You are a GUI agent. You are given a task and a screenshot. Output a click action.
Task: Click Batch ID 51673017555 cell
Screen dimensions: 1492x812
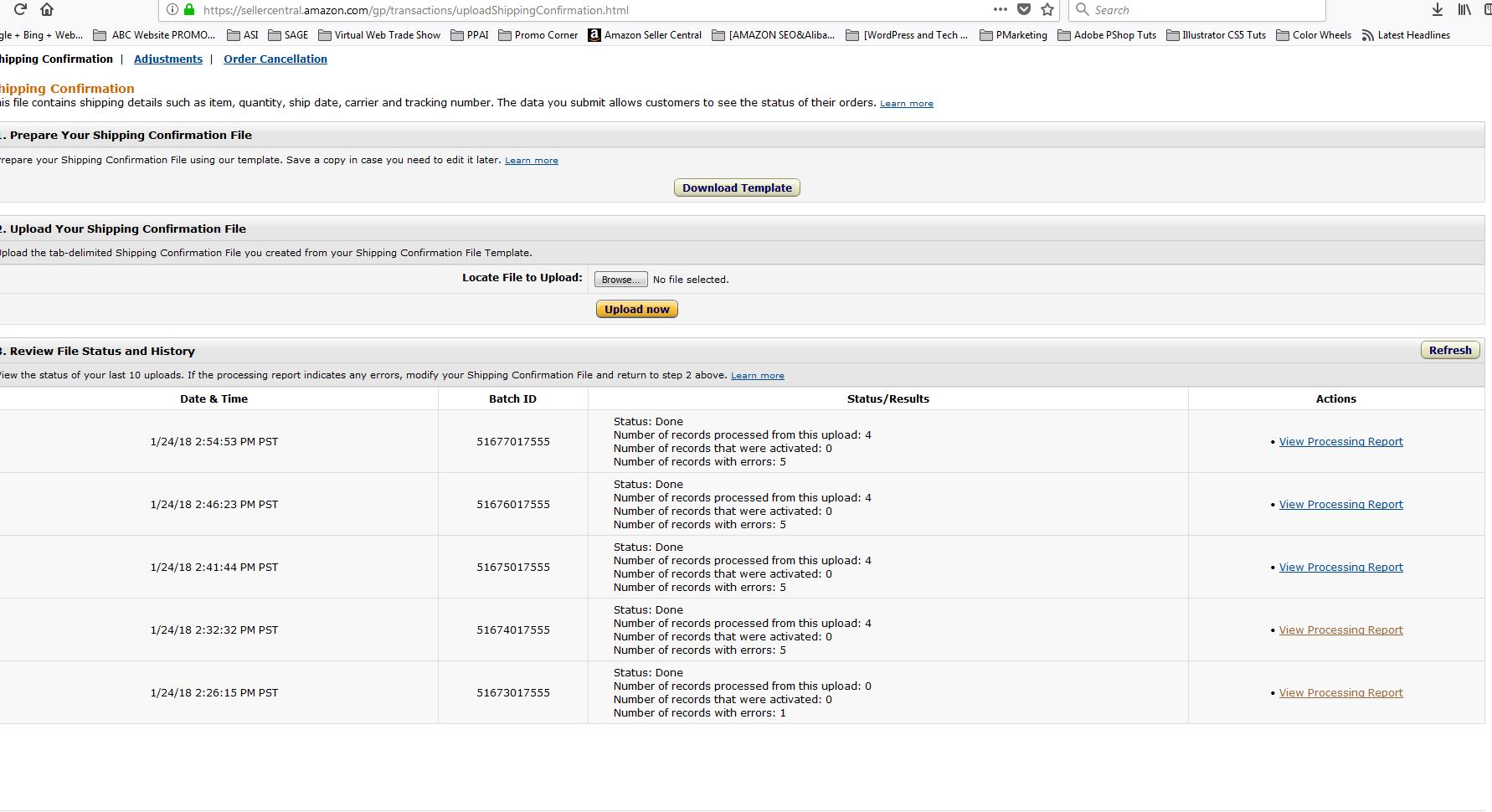pyautogui.click(x=513, y=692)
